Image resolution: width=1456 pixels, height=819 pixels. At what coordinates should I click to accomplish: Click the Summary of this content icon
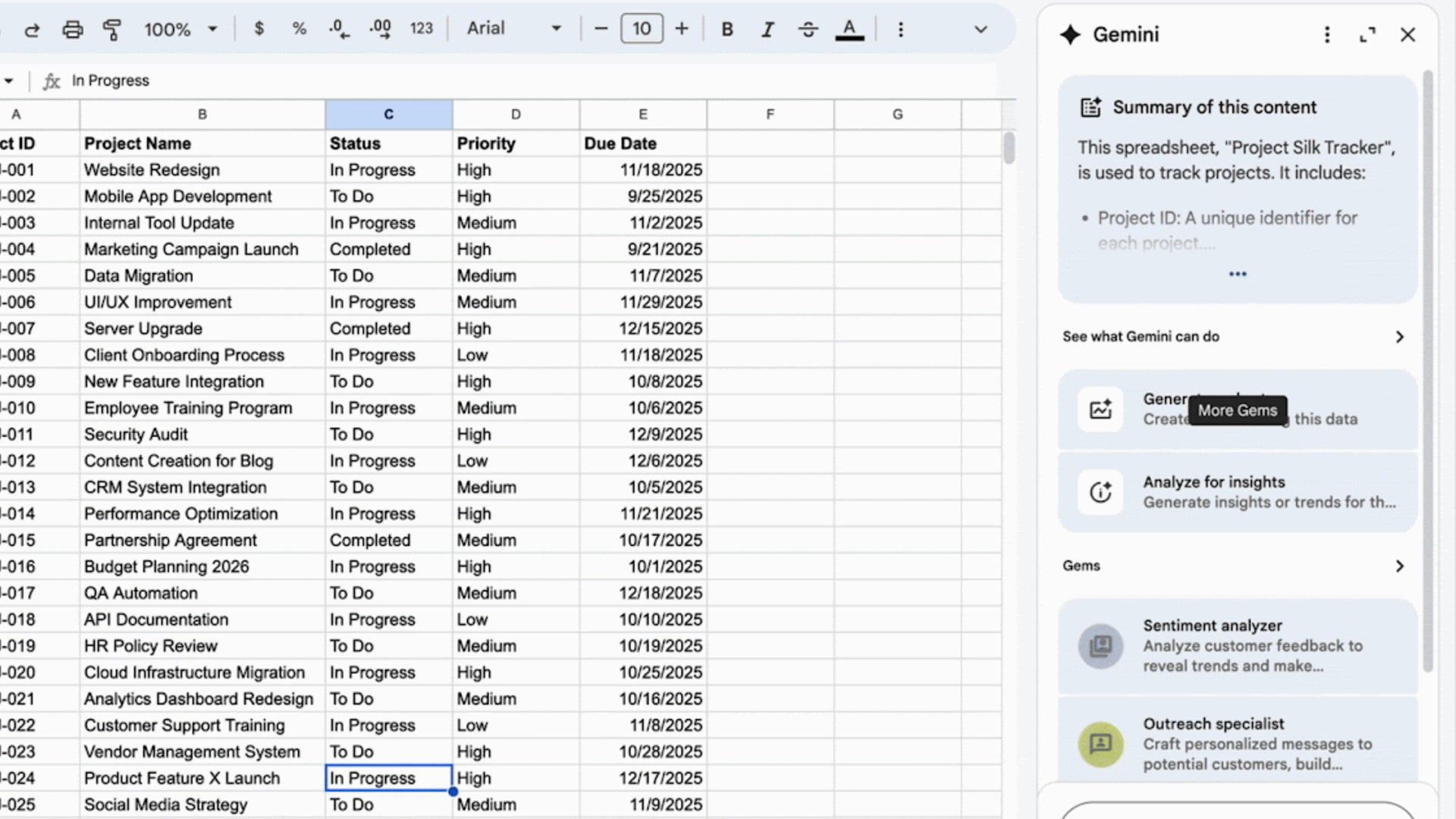(x=1090, y=107)
